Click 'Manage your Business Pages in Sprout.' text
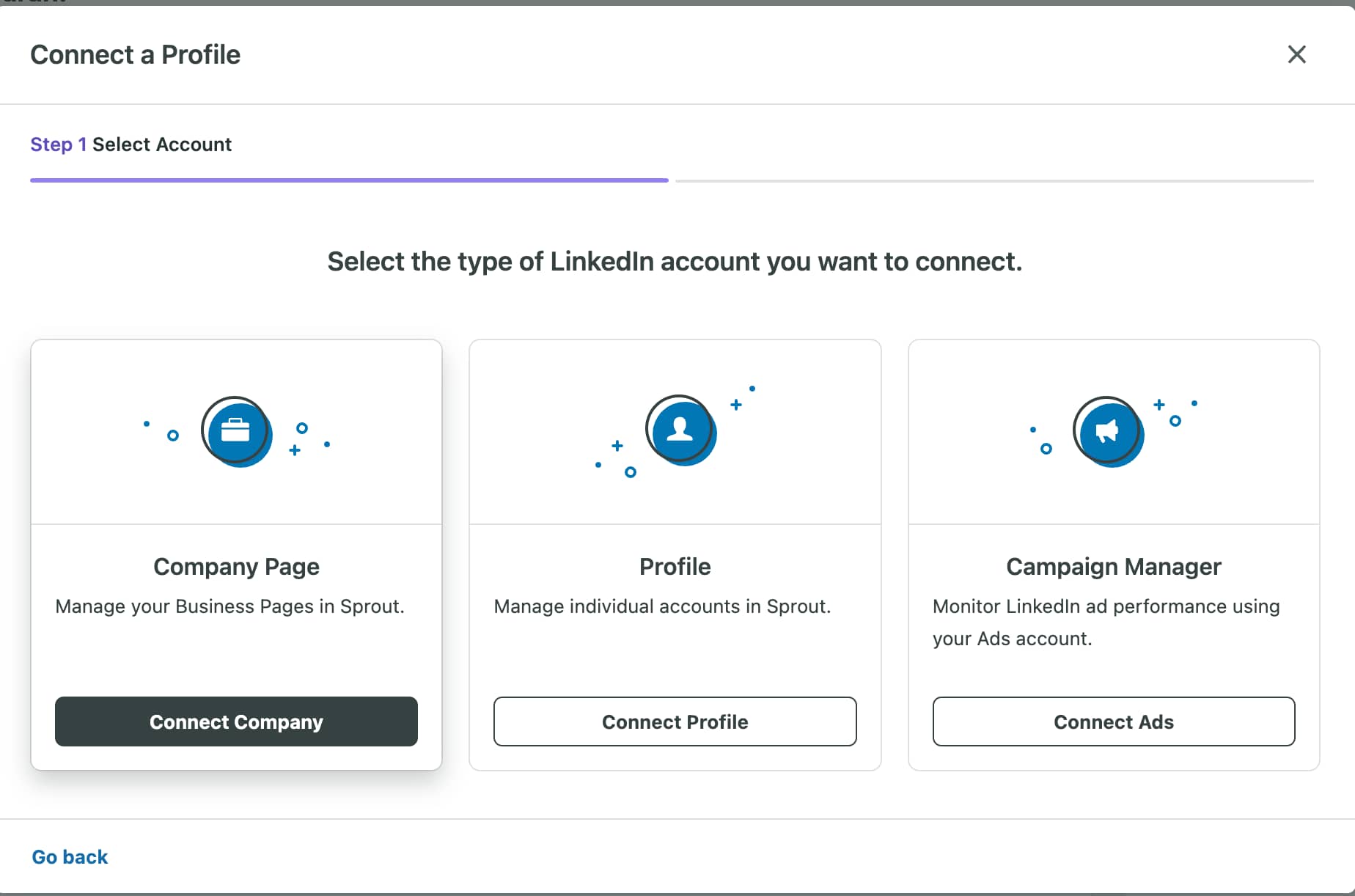Image resolution: width=1355 pixels, height=896 pixels. click(x=229, y=606)
